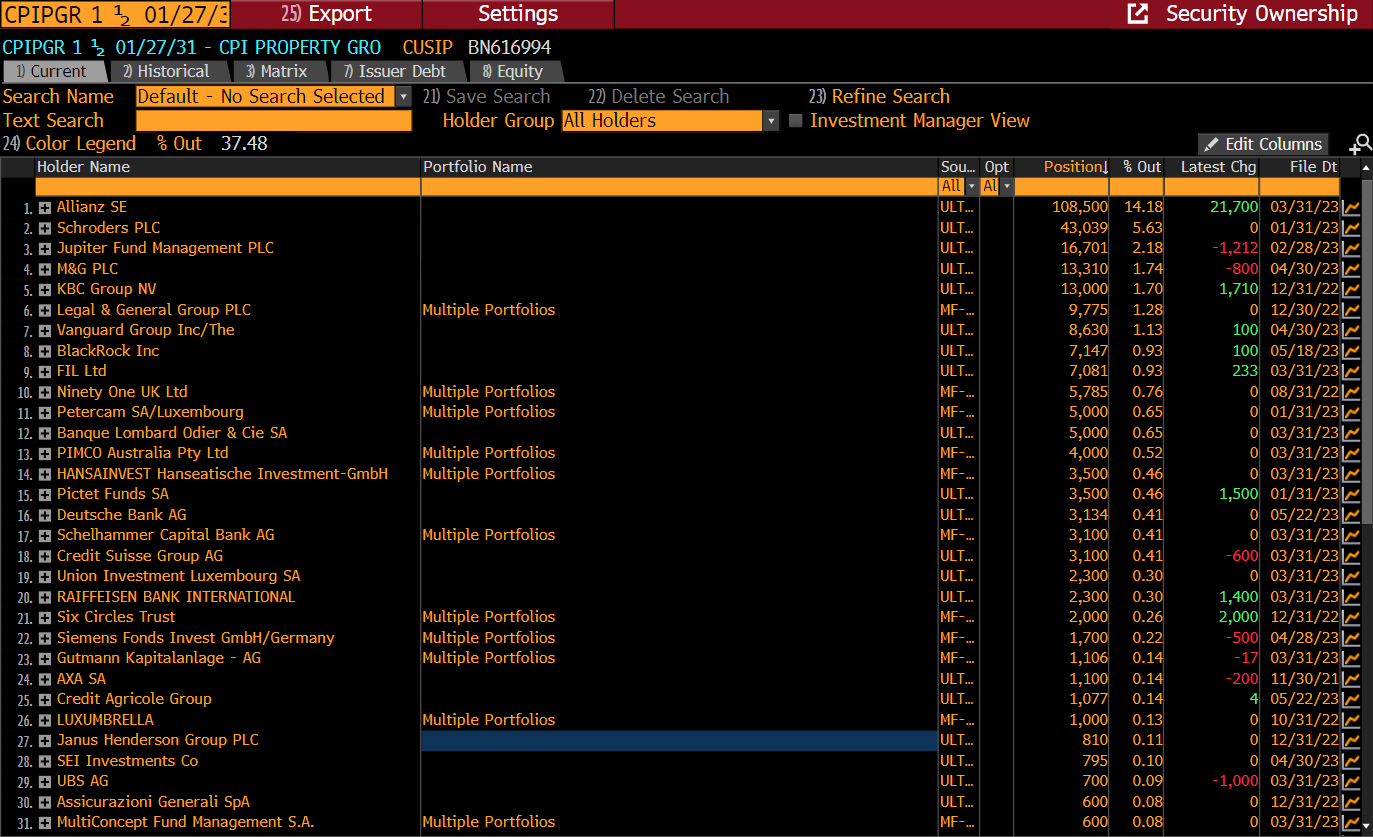
Task: Click the scrollbar up arrow of the holders list
Action: [x=1366, y=167]
